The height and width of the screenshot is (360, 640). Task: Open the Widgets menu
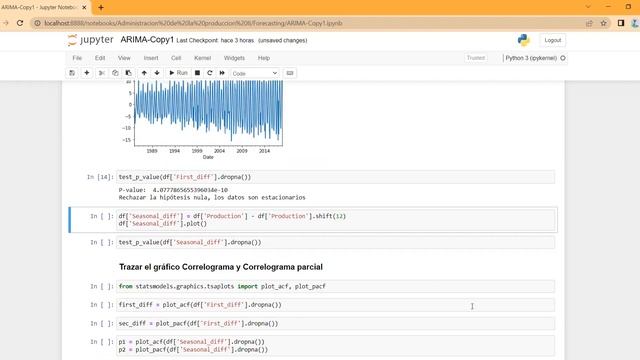coord(234,58)
